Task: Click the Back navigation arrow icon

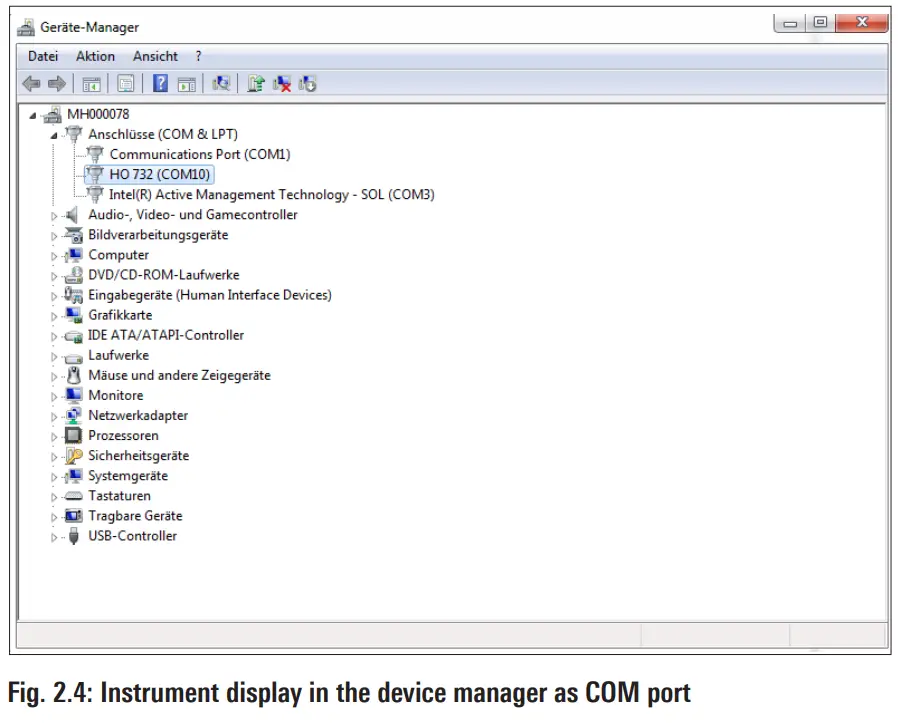Action: coord(30,83)
